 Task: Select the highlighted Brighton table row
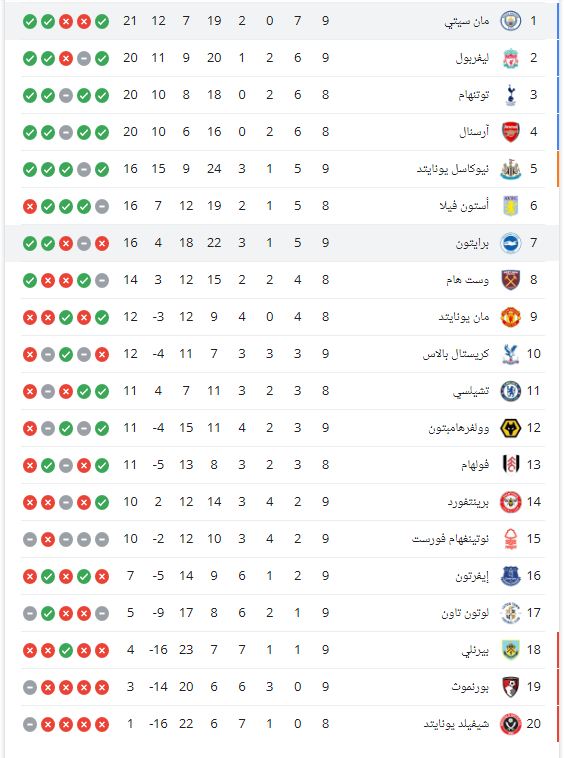click(276, 243)
